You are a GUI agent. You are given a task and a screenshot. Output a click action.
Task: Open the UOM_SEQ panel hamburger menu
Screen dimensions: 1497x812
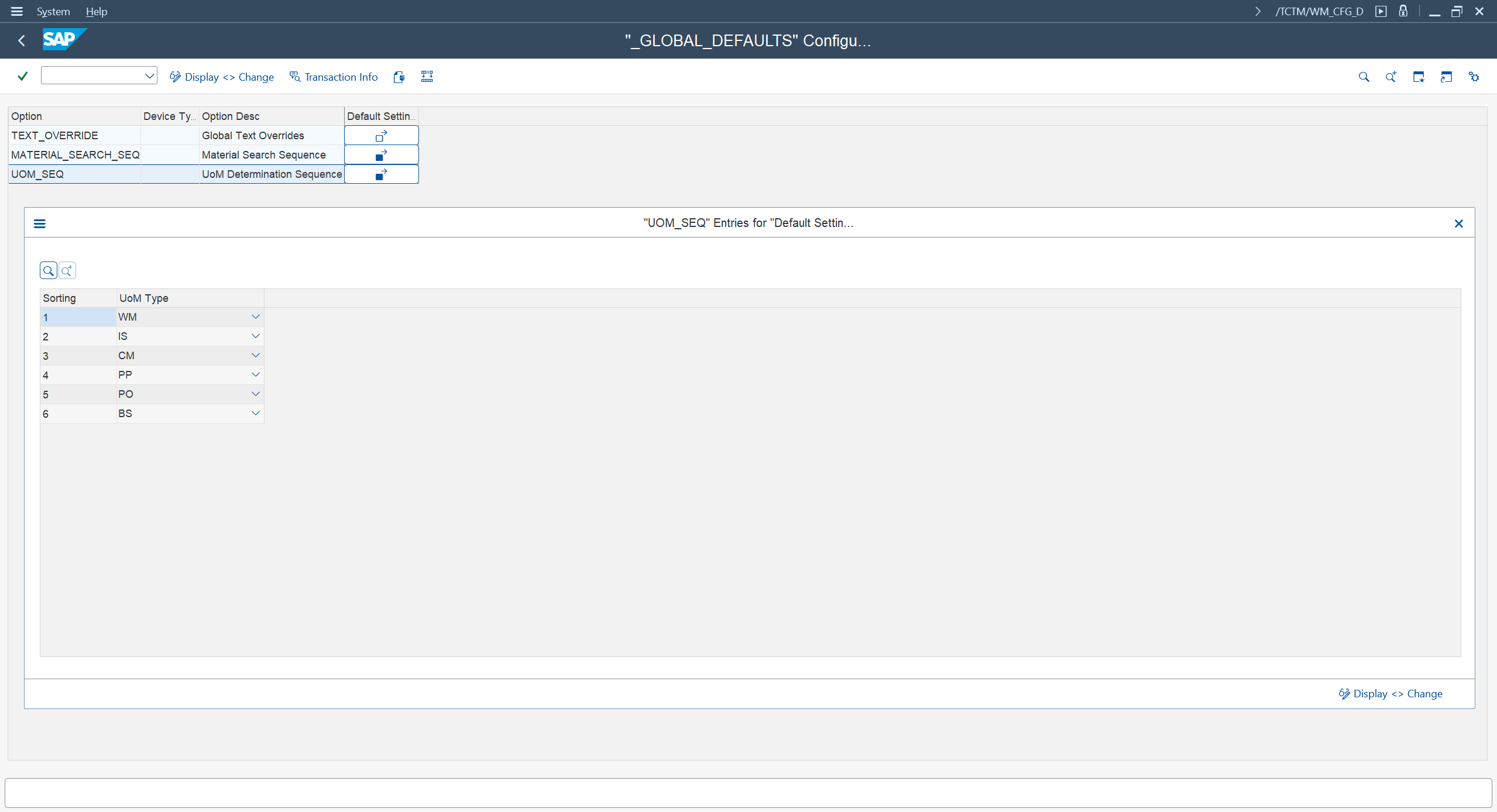point(40,223)
